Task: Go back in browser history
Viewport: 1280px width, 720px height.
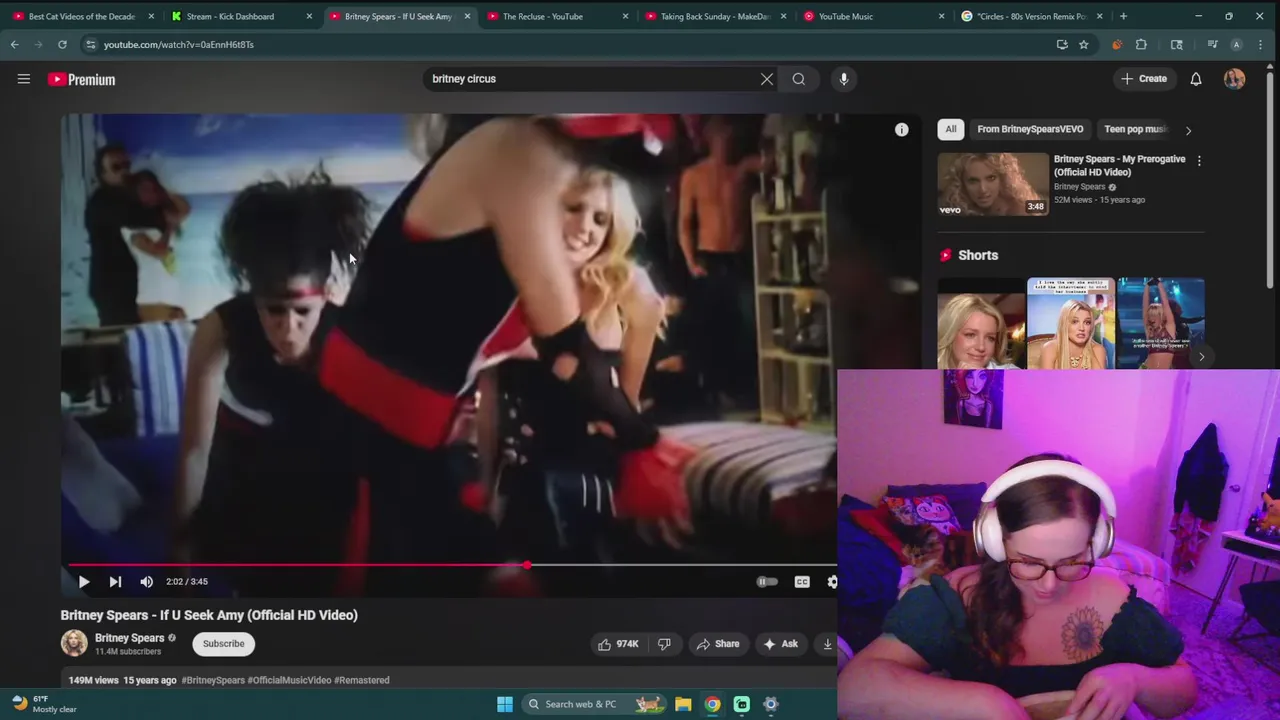Action: pyautogui.click(x=15, y=44)
